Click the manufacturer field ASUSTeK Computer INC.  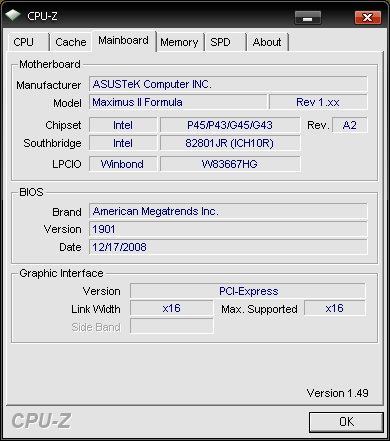228,84
